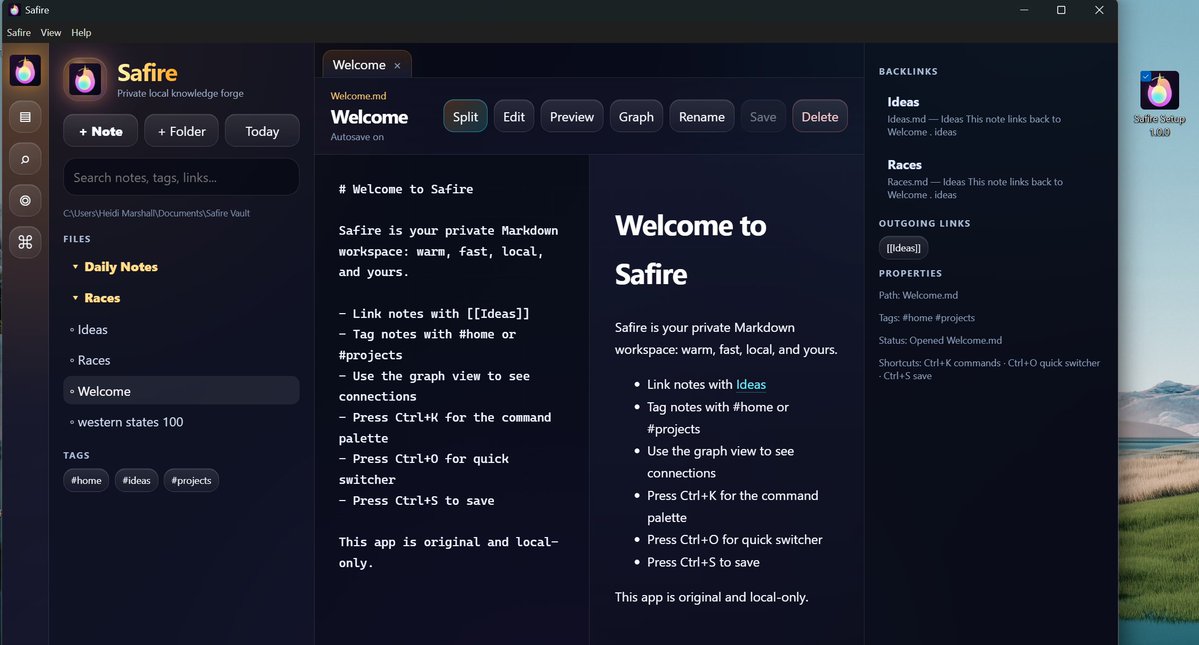Image resolution: width=1199 pixels, height=645 pixels.
Task: Open the files list sidebar icon
Action: (x=25, y=117)
